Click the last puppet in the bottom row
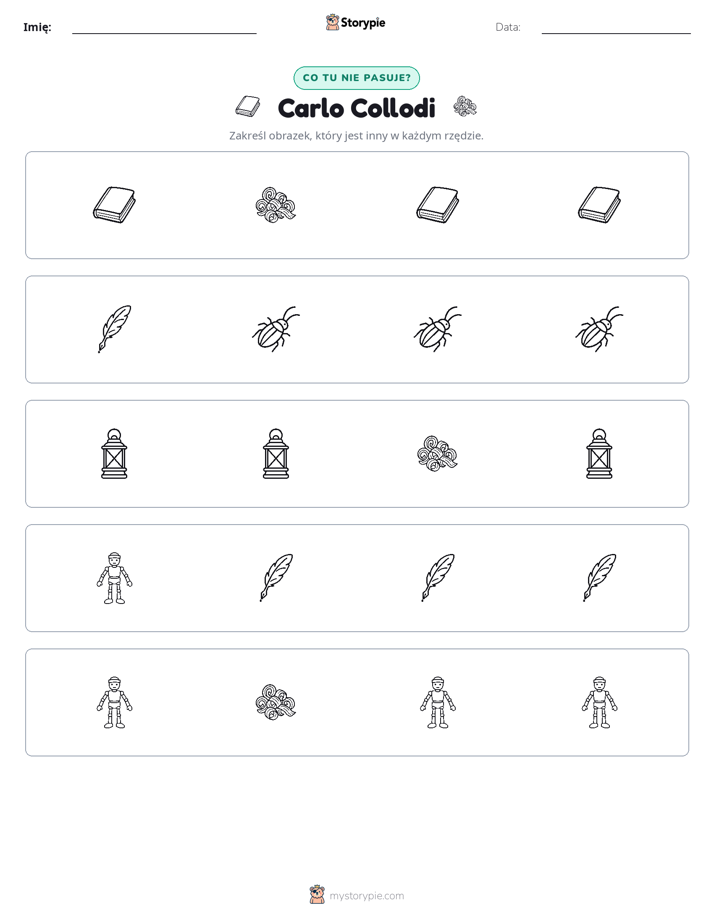 coord(599,702)
